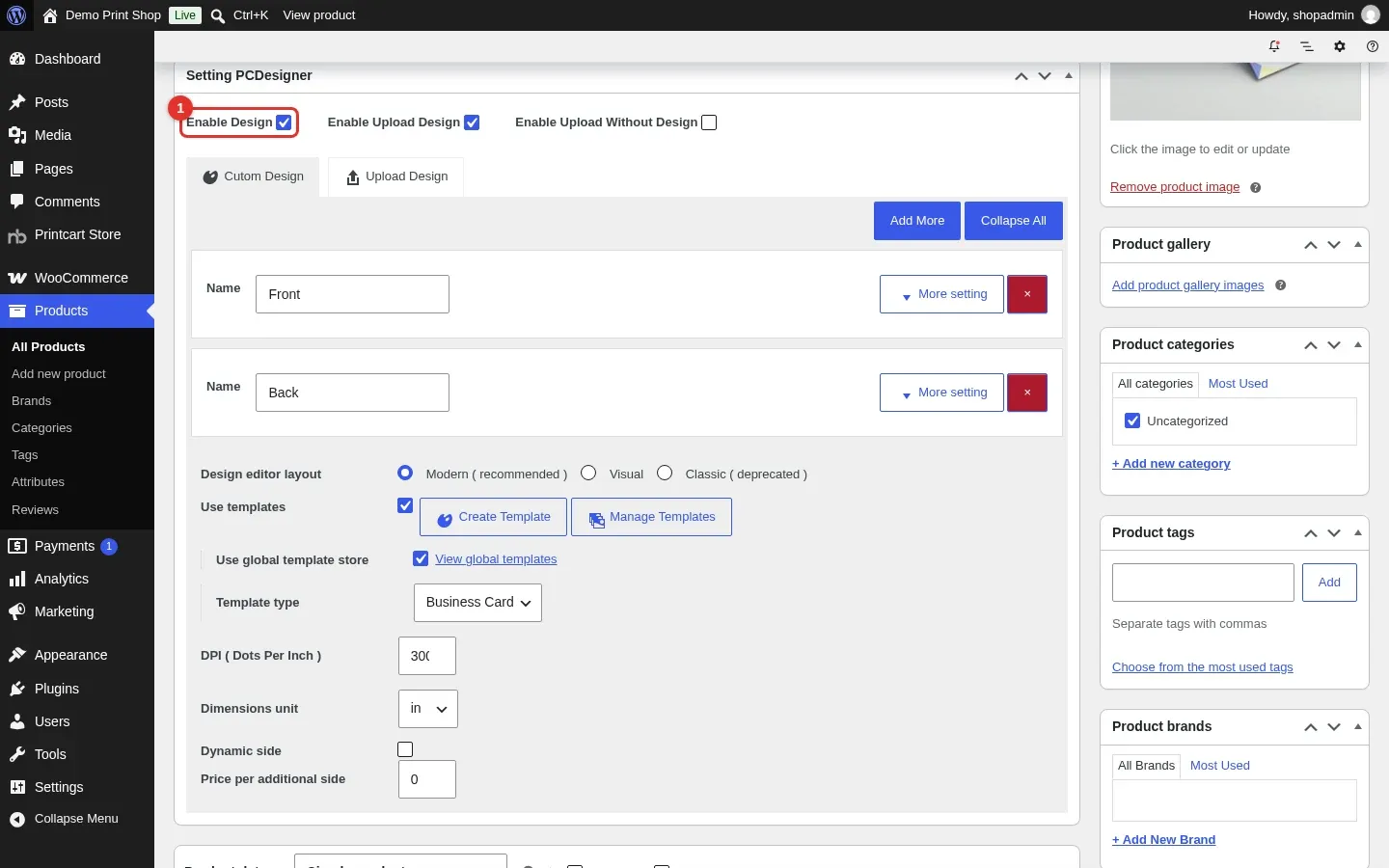Click the product tags text field
The image size is (1389, 868).
click(x=1203, y=583)
